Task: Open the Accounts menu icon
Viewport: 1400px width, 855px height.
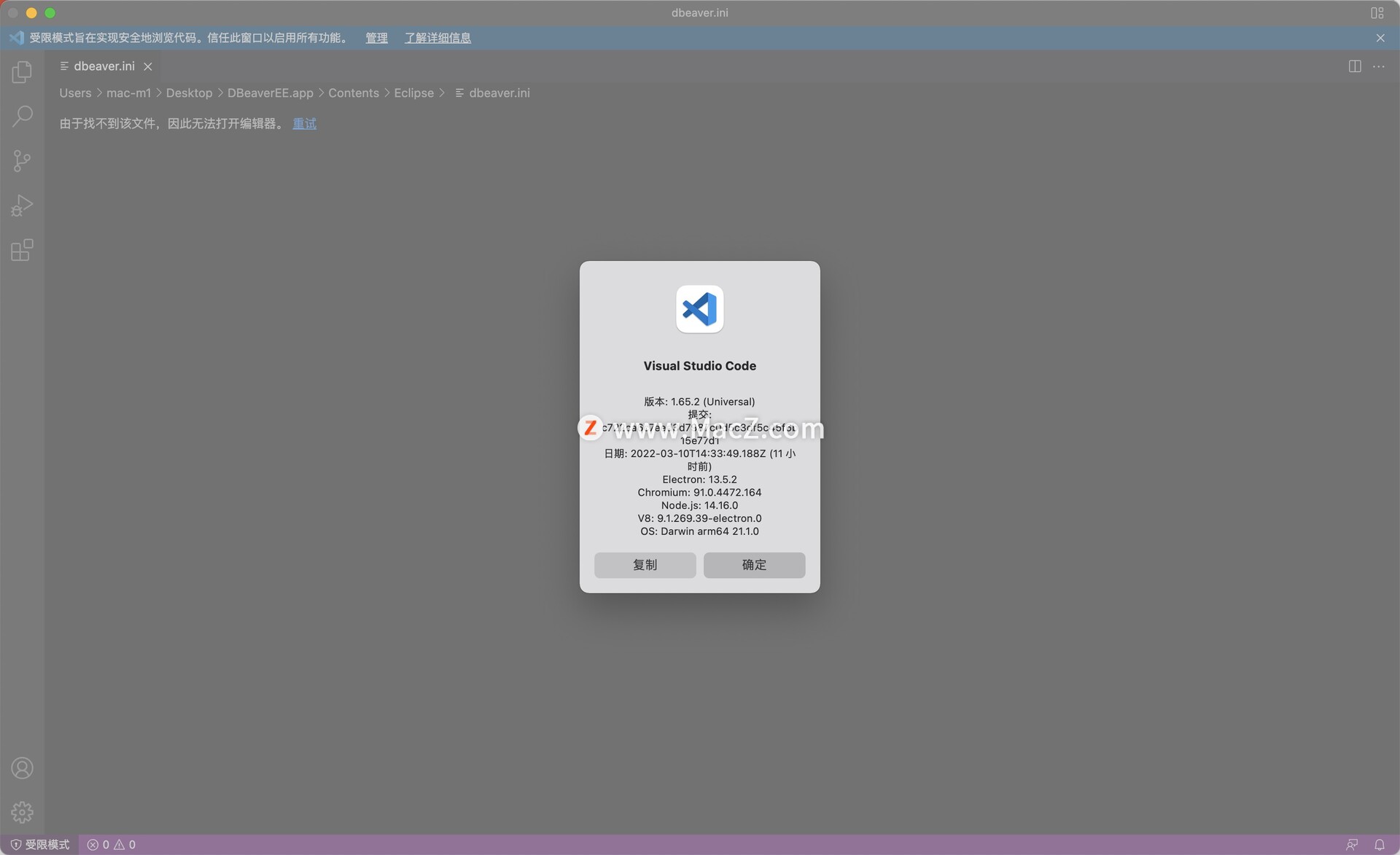Action: (x=22, y=768)
